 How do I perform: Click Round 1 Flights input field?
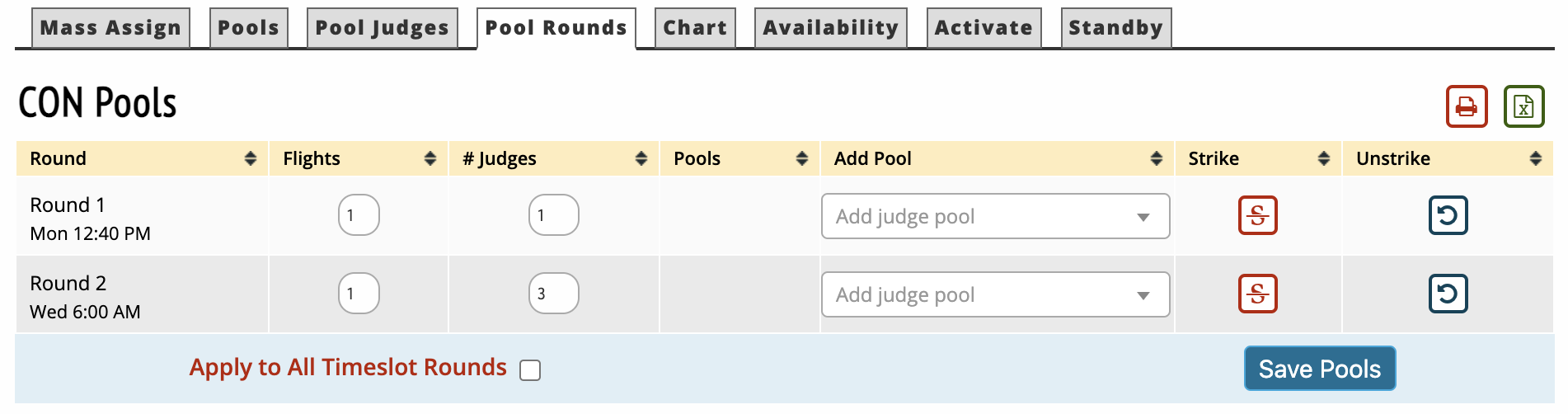click(x=359, y=215)
